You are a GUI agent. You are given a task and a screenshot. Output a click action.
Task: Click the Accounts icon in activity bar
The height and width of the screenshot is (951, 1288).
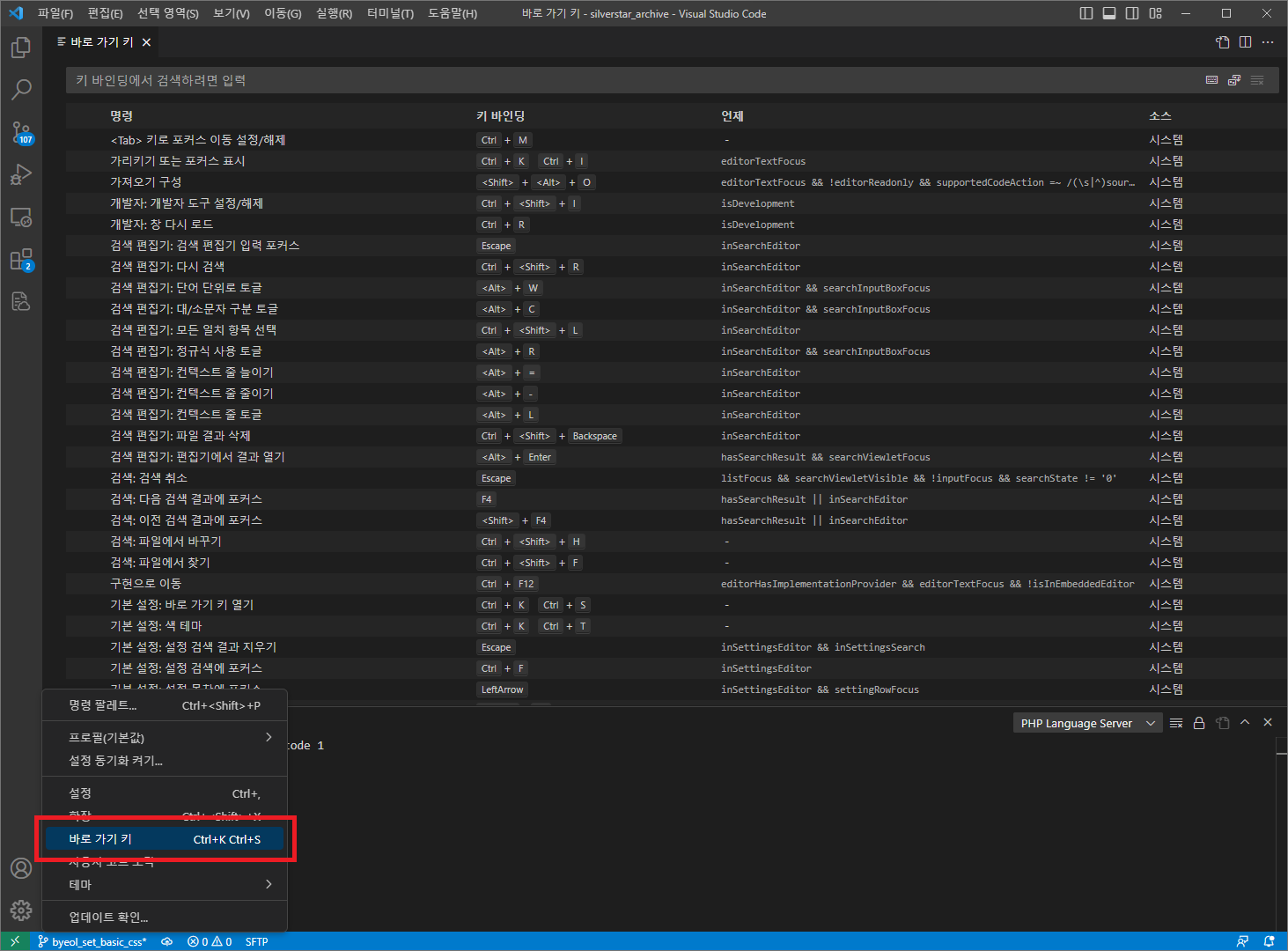21,868
